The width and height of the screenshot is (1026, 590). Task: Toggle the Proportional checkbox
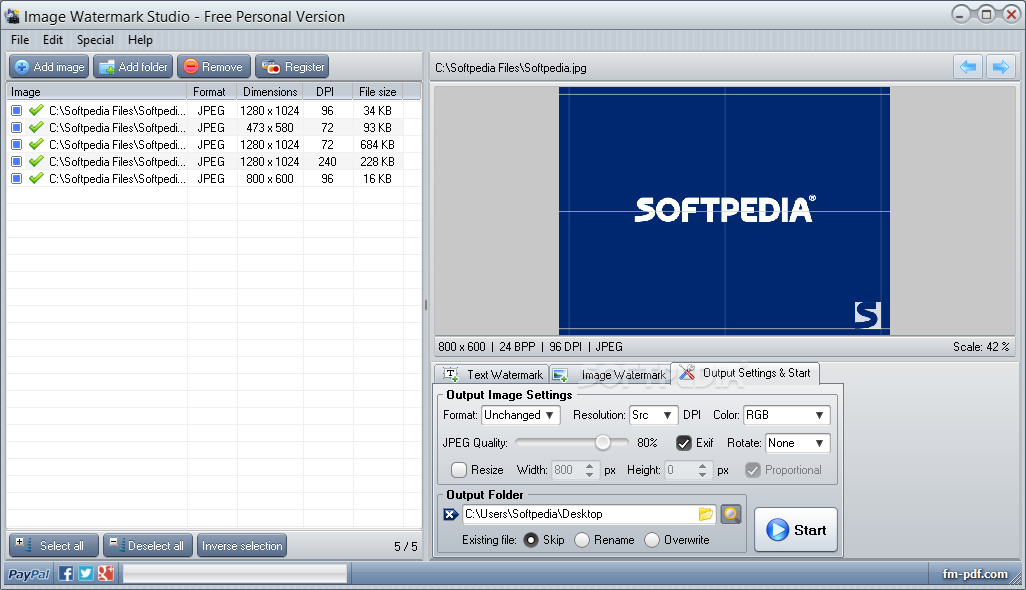(x=753, y=470)
